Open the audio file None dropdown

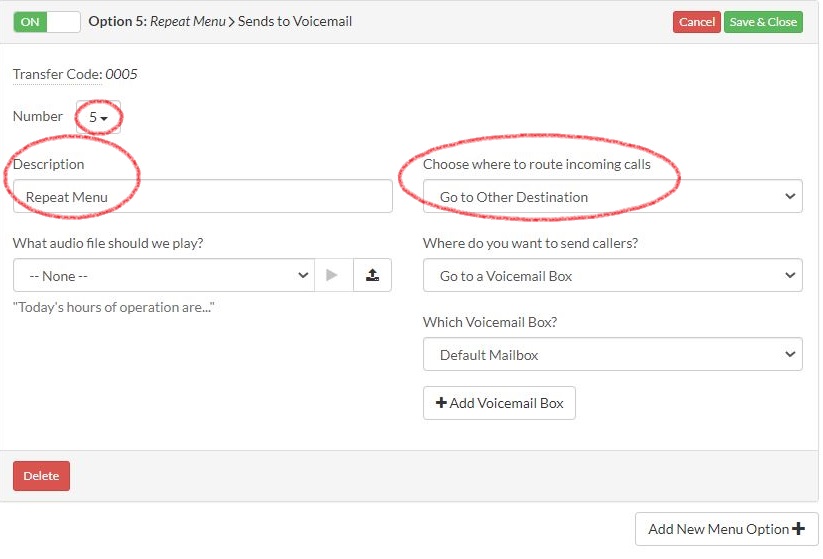(x=164, y=275)
